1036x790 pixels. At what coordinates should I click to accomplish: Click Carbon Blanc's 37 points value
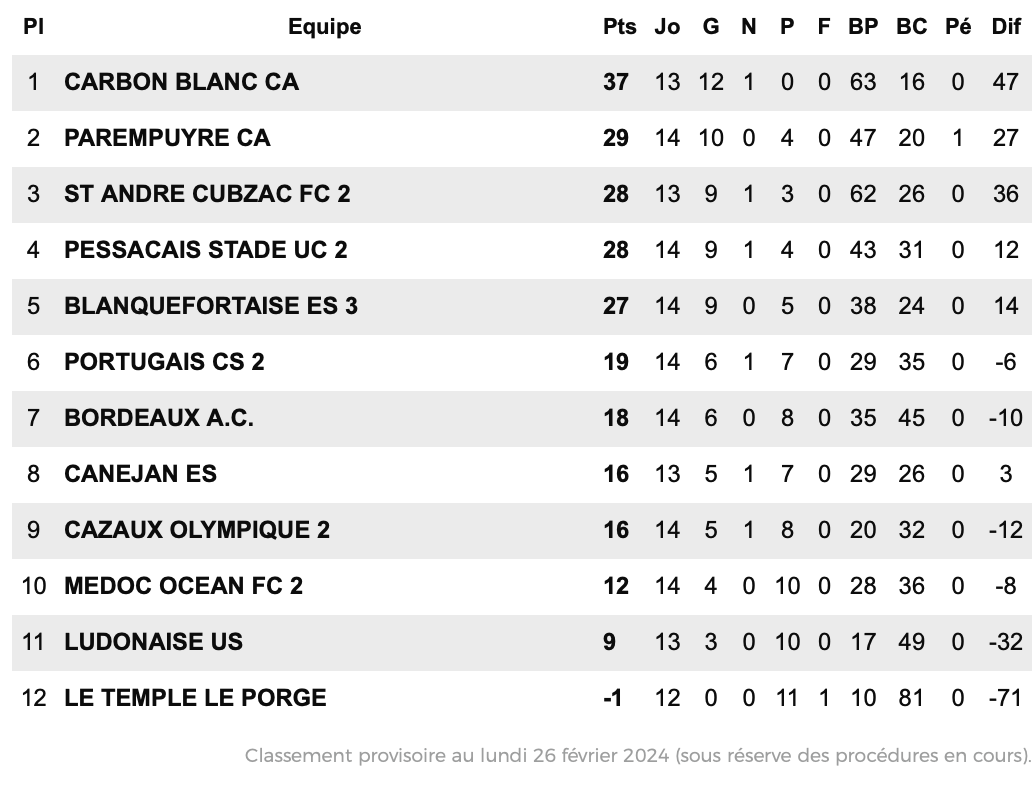click(x=615, y=82)
